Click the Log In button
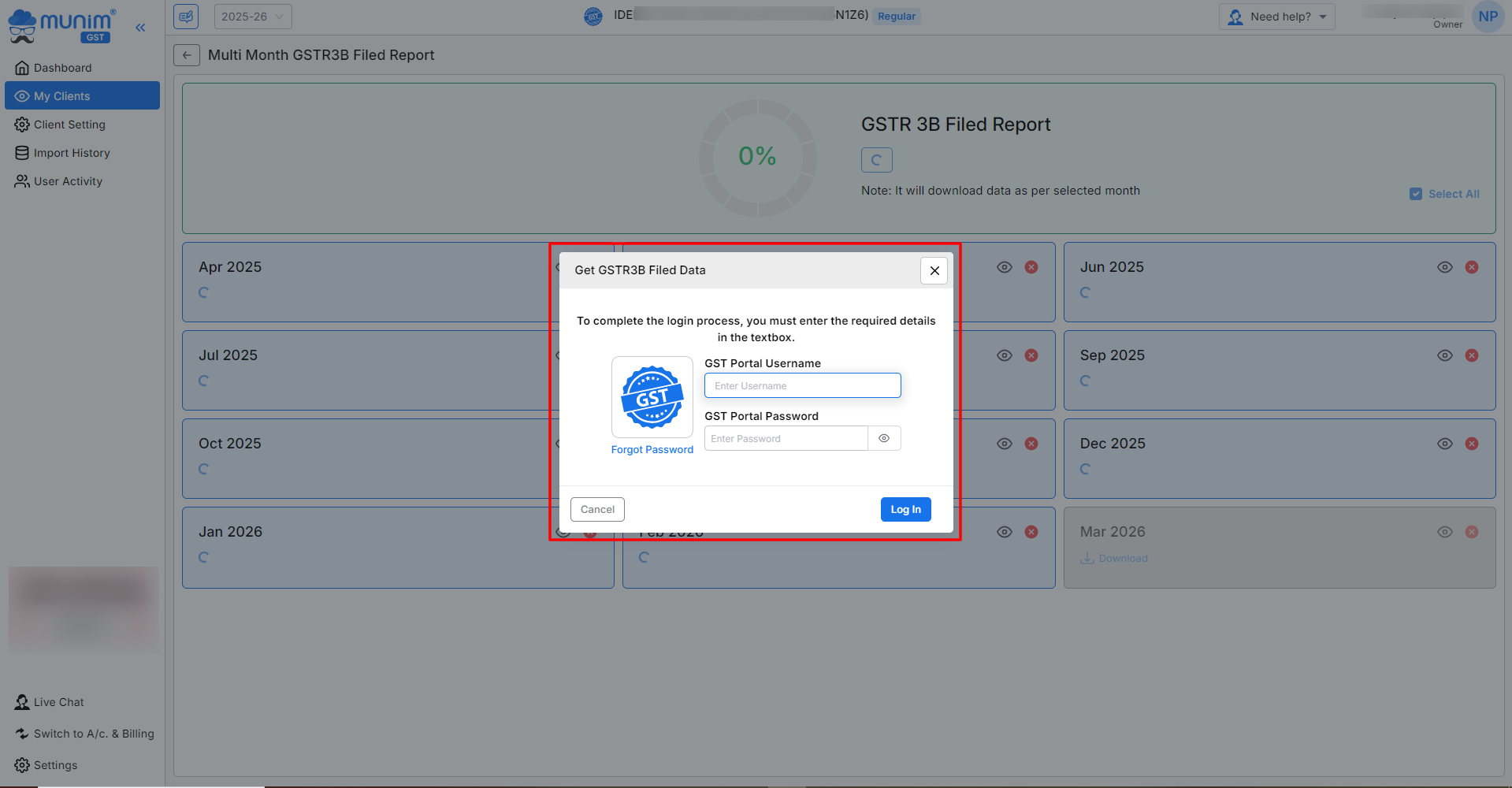The width and height of the screenshot is (1512, 788). [905, 510]
